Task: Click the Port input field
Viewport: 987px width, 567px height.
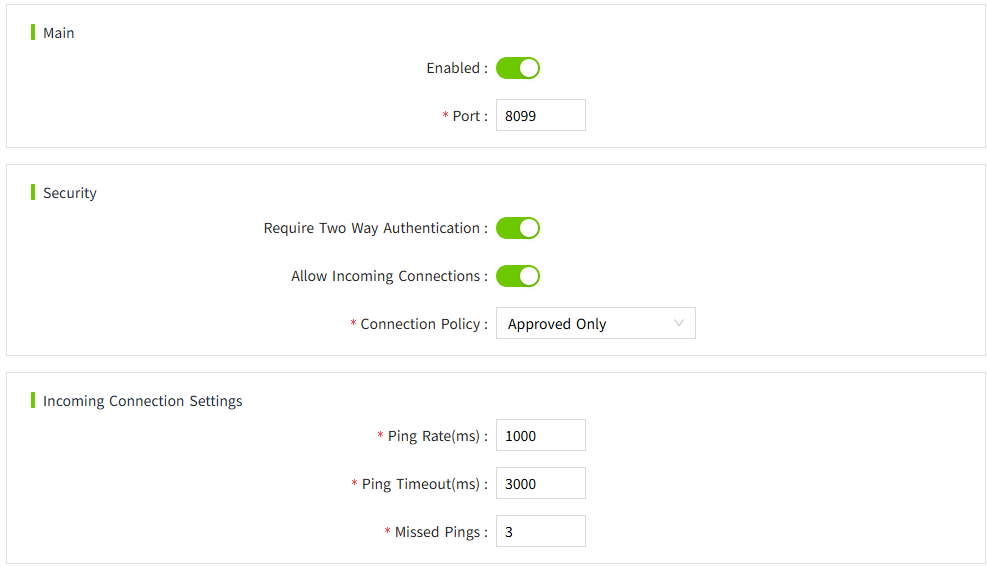Action: coord(540,116)
